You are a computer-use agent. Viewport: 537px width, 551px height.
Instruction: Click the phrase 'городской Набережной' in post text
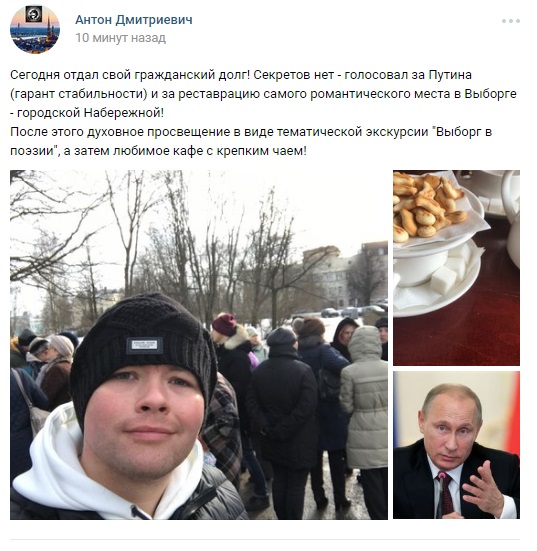[x=90, y=113]
